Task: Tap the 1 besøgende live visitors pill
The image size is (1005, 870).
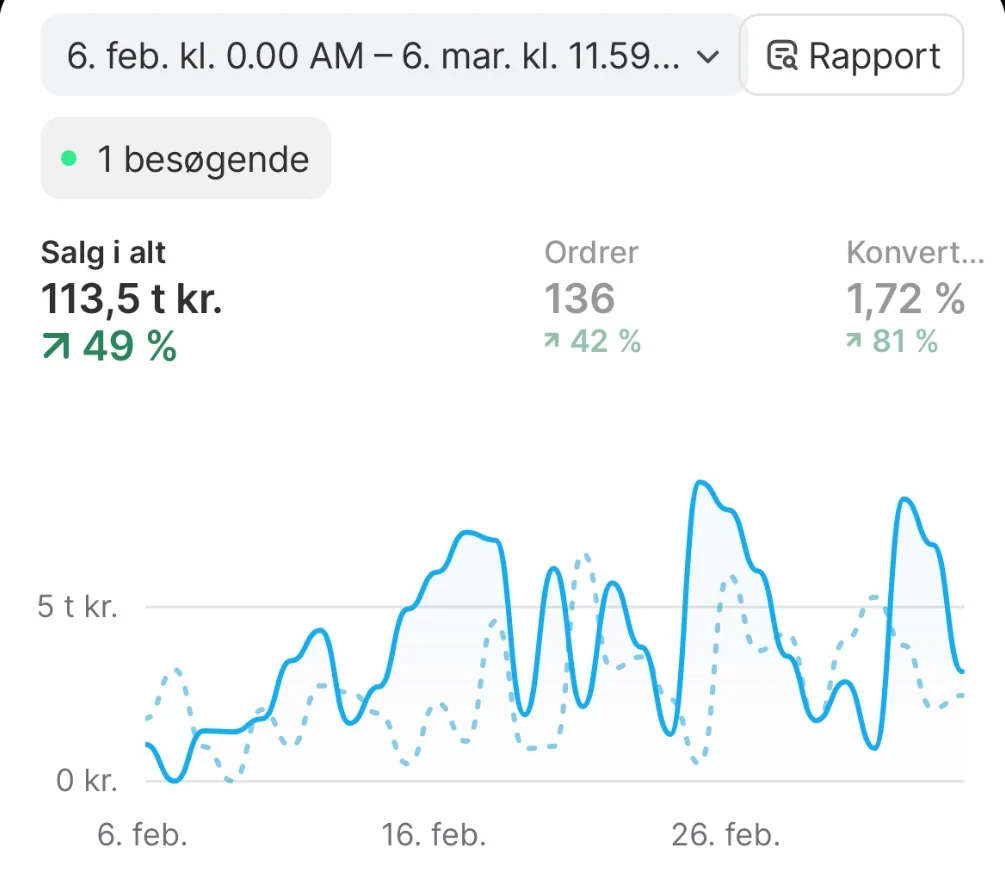Action: pyautogui.click(x=186, y=158)
